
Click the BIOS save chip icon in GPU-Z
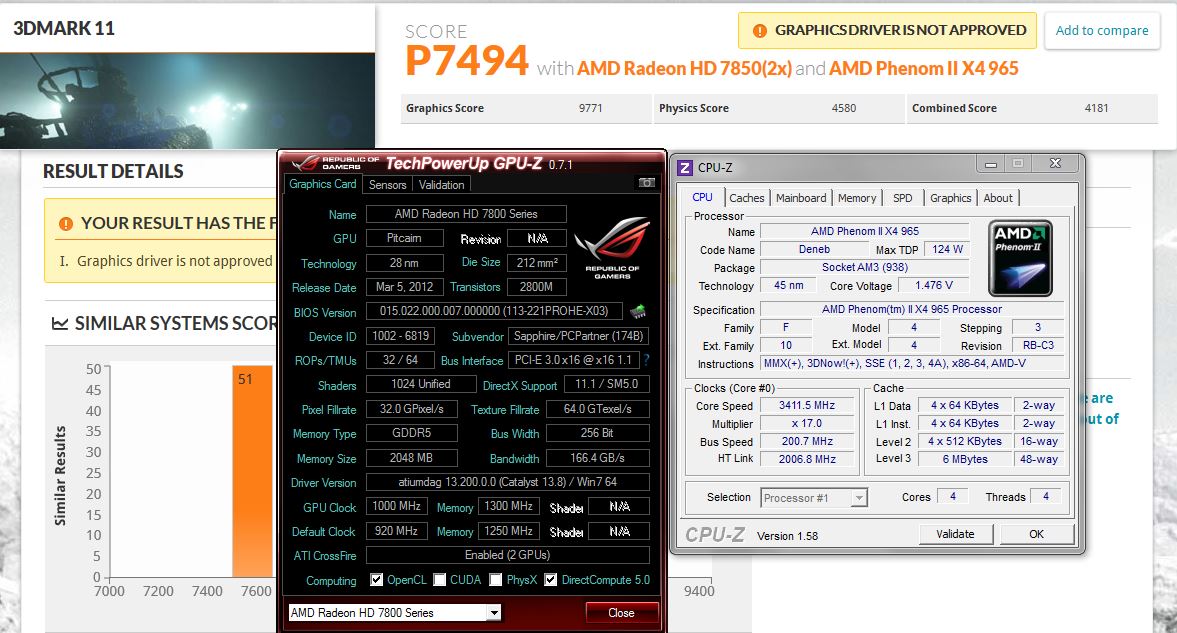pos(638,311)
